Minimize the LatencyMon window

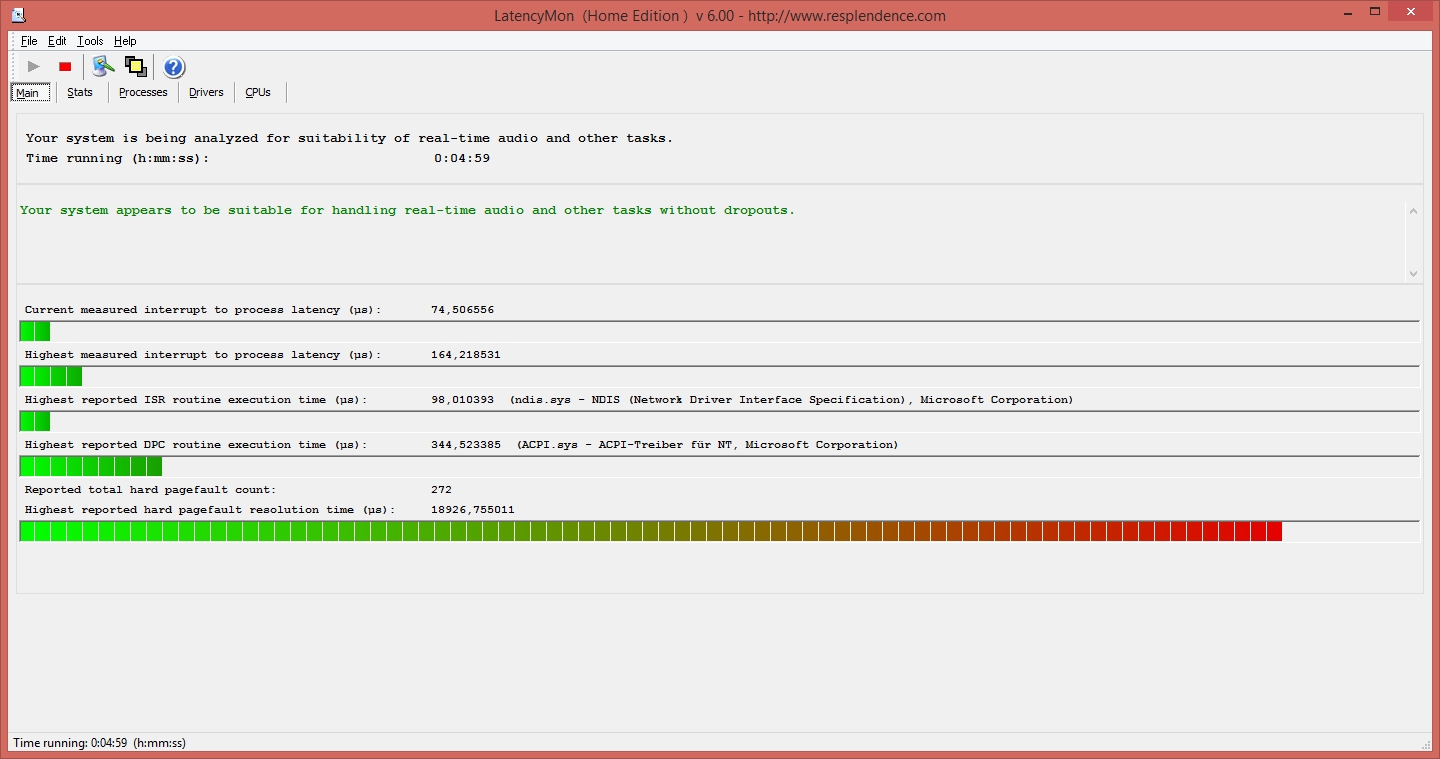tap(1346, 12)
